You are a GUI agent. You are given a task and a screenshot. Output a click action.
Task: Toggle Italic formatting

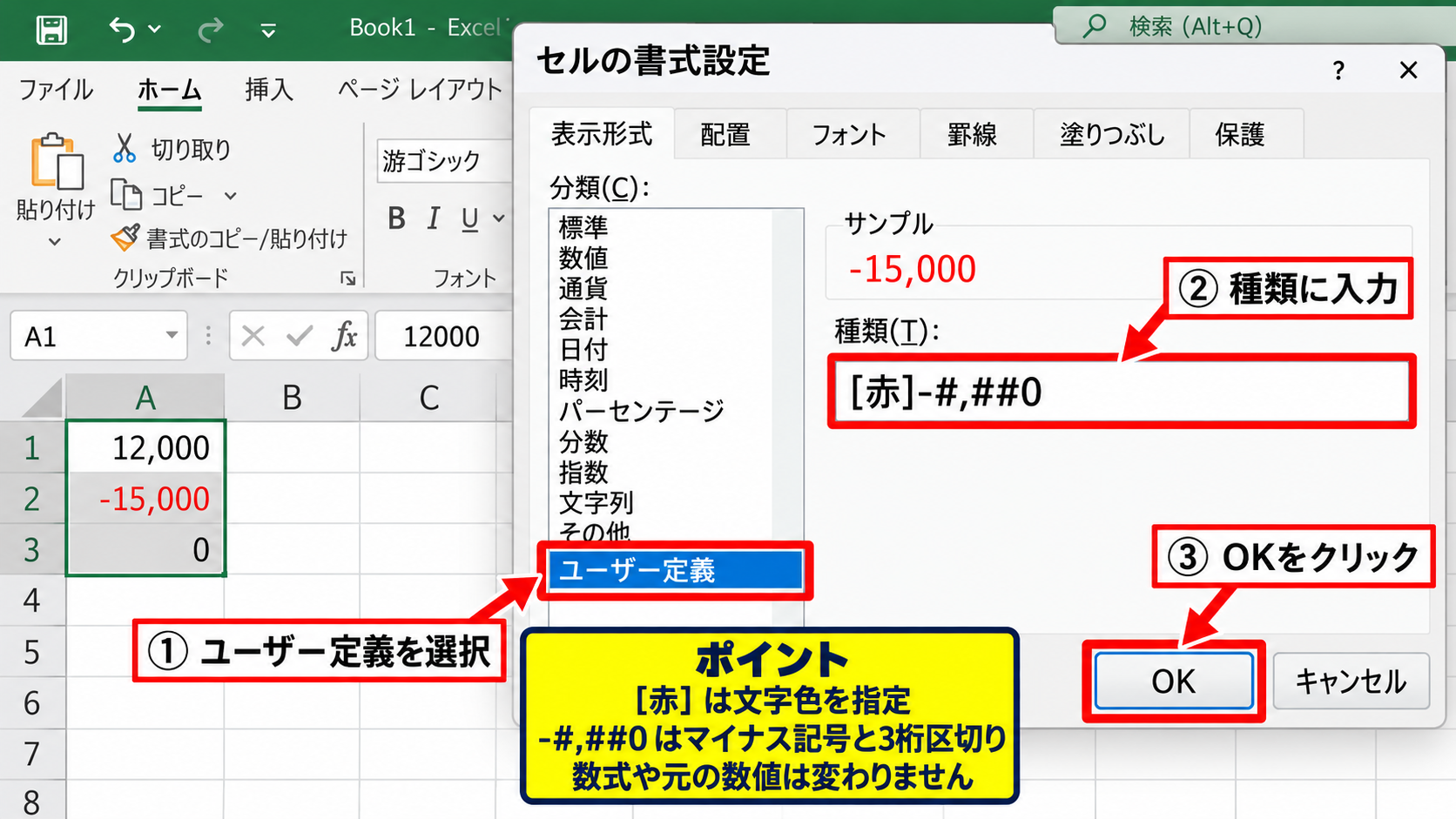[433, 218]
